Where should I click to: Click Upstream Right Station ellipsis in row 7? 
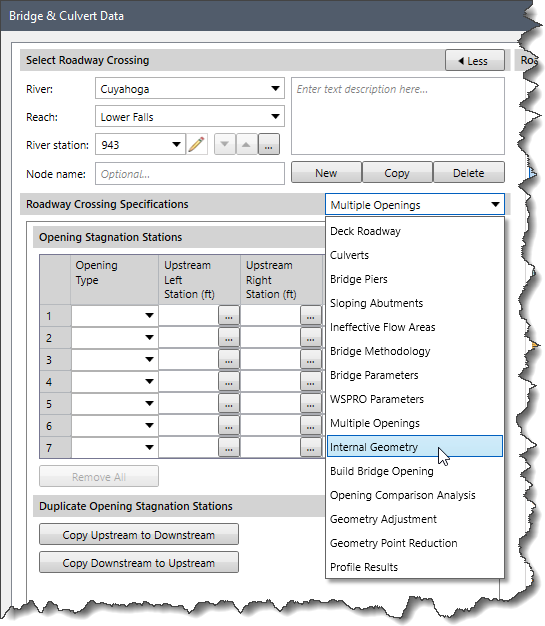[311, 448]
